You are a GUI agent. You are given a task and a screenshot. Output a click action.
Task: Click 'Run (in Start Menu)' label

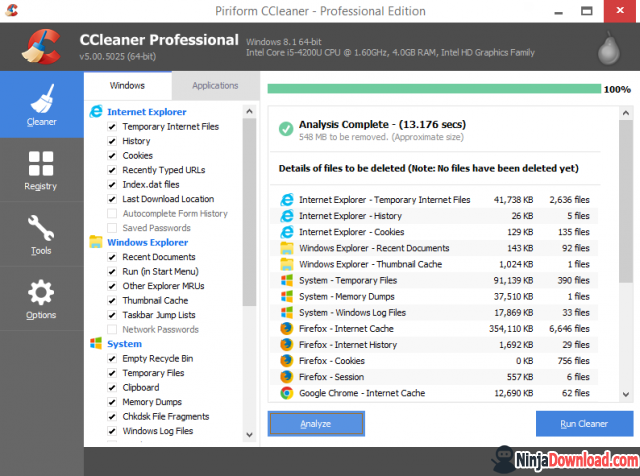point(160,272)
